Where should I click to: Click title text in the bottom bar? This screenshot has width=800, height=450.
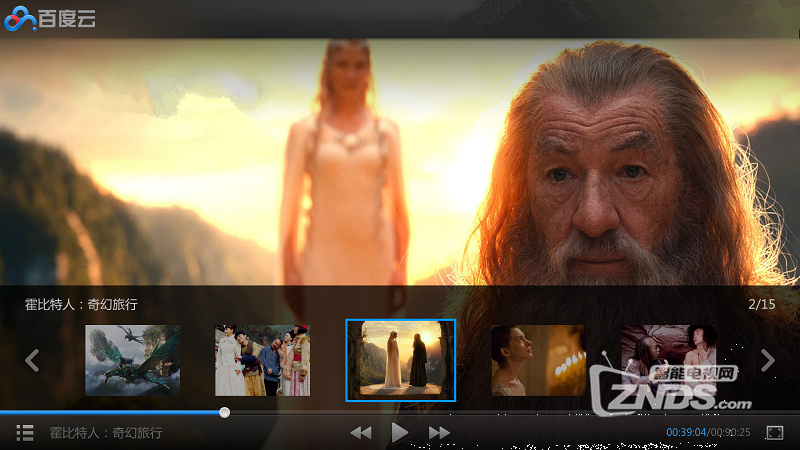coord(106,433)
